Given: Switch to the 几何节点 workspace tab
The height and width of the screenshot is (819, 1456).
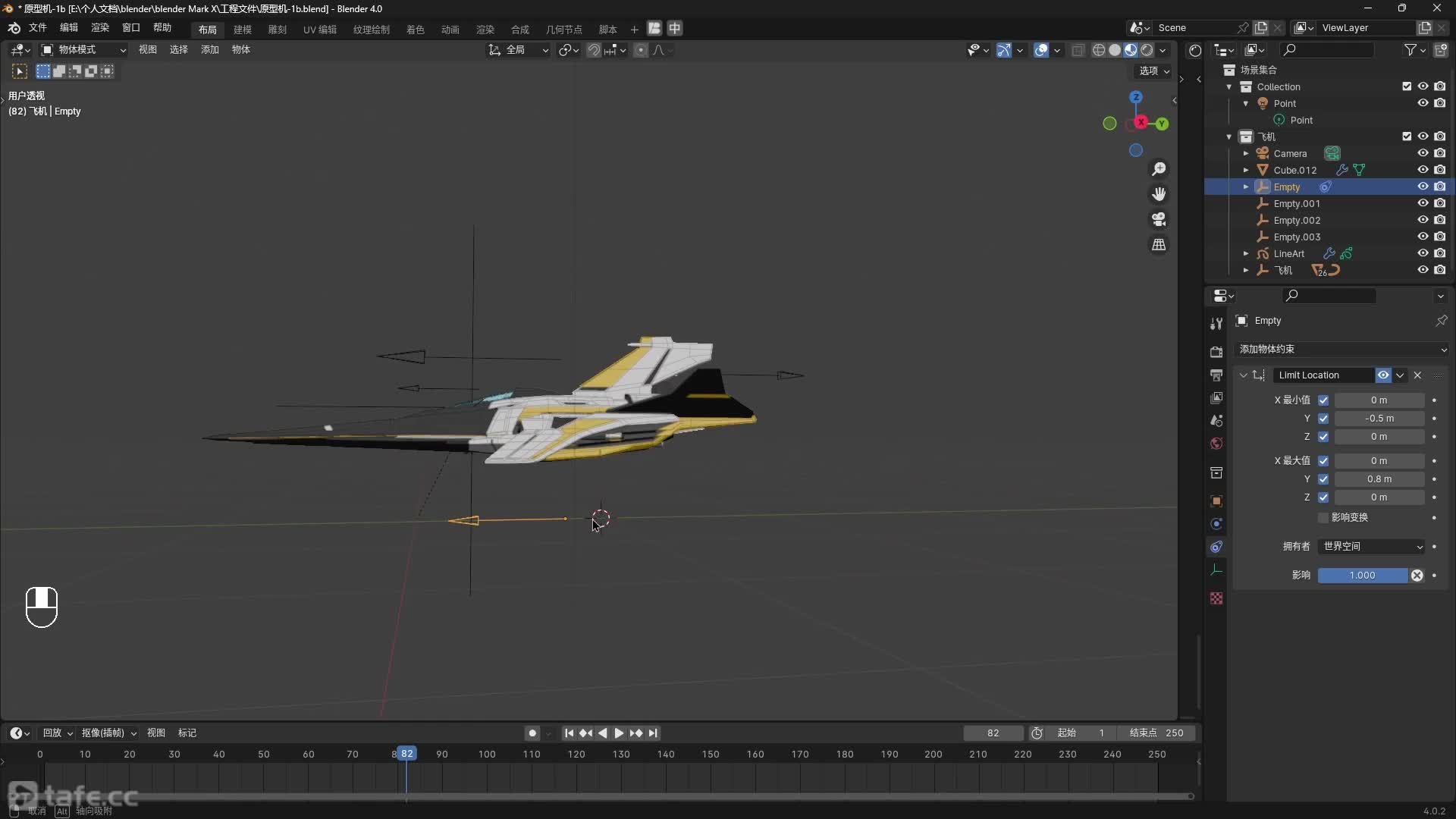Looking at the screenshot, I should tap(564, 30).
